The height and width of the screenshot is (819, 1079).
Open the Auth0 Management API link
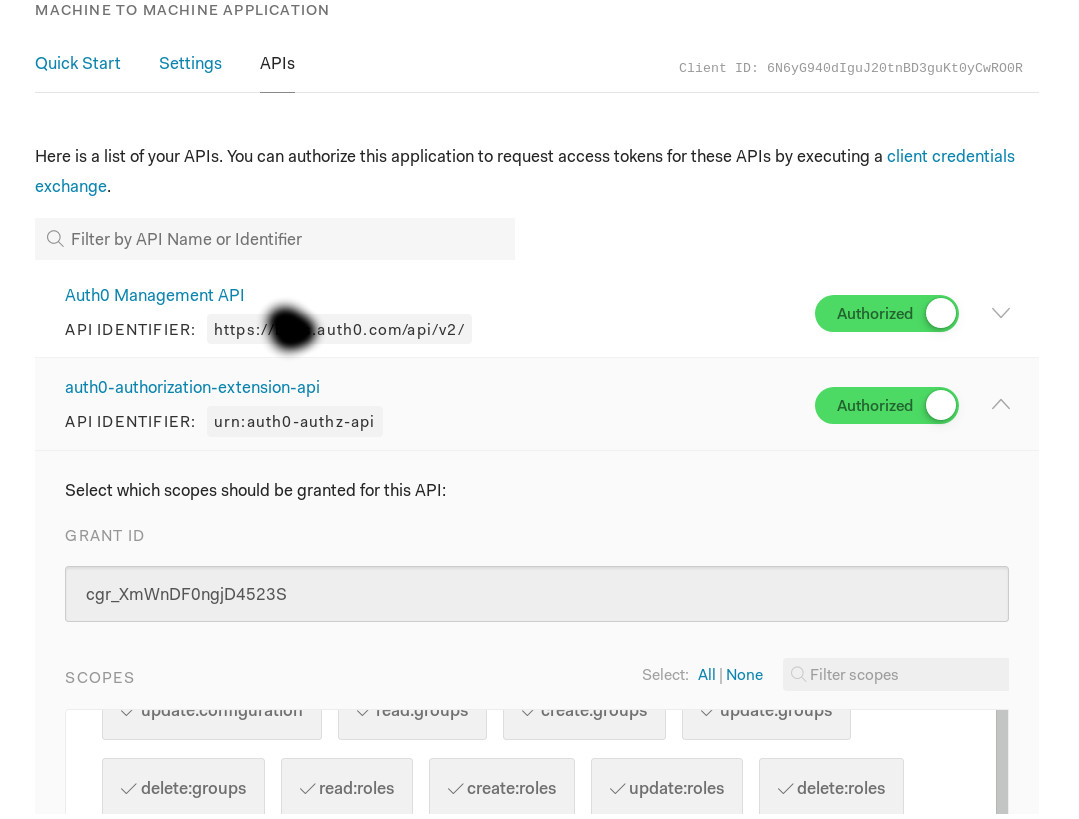[x=154, y=295]
